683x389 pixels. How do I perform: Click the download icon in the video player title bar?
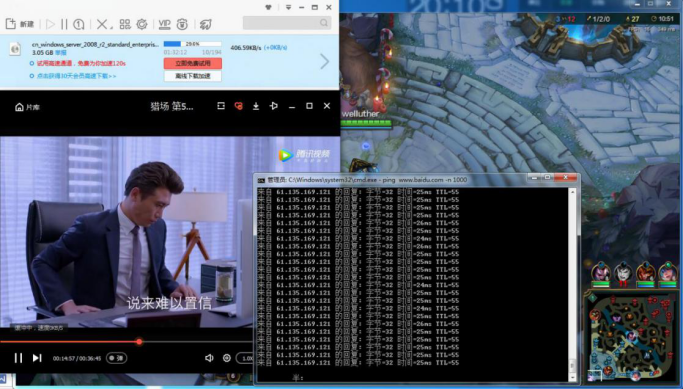[x=256, y=106]
